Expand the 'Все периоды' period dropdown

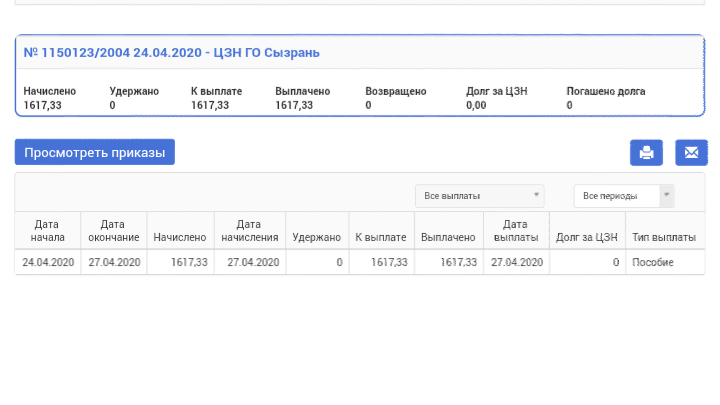click(623, 196)
